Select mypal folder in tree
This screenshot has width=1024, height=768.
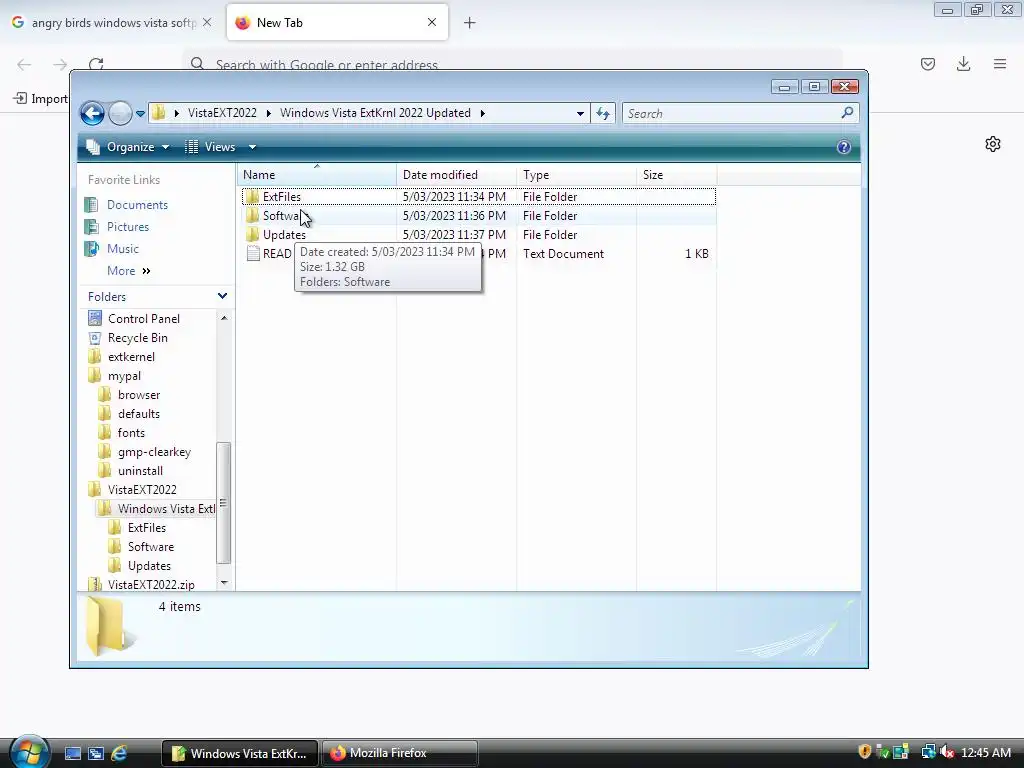[x=124, y=376]
